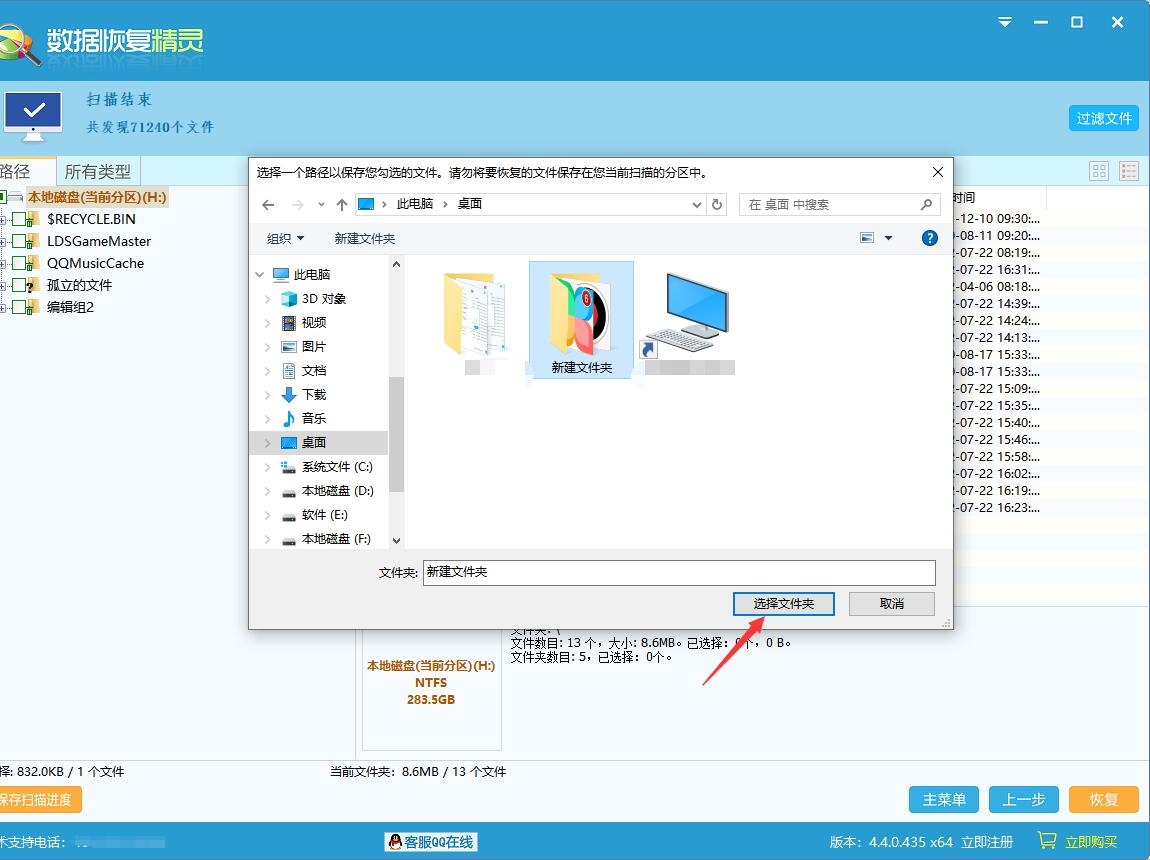Switch to thumbnail grid view icon
Image resolution: width=1150 pixels, height=860 pixels.
1099,171
